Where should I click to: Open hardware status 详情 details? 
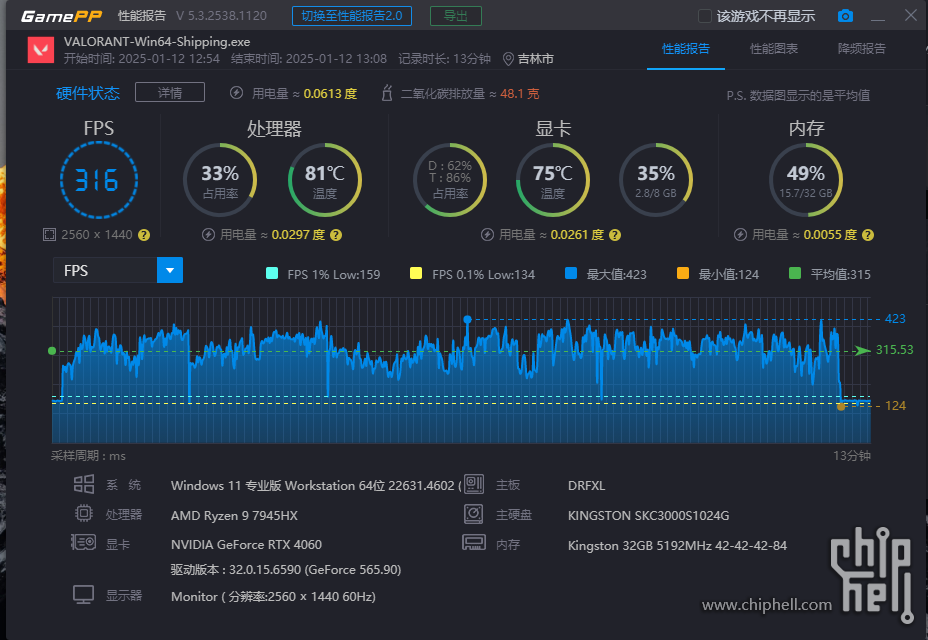(x=170, y=92)
